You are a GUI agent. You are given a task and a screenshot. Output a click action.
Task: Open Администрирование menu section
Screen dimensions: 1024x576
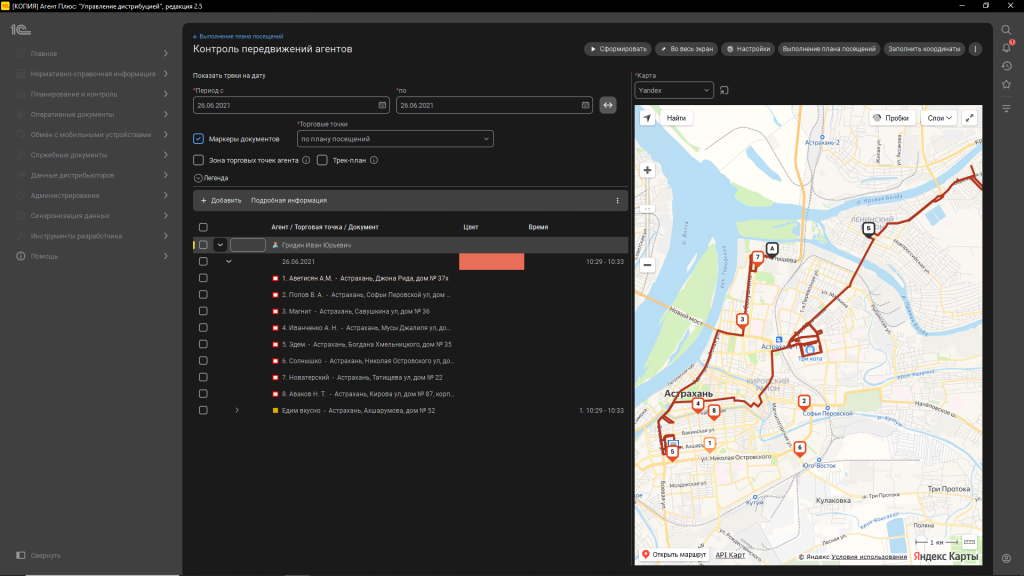(90, 196)
